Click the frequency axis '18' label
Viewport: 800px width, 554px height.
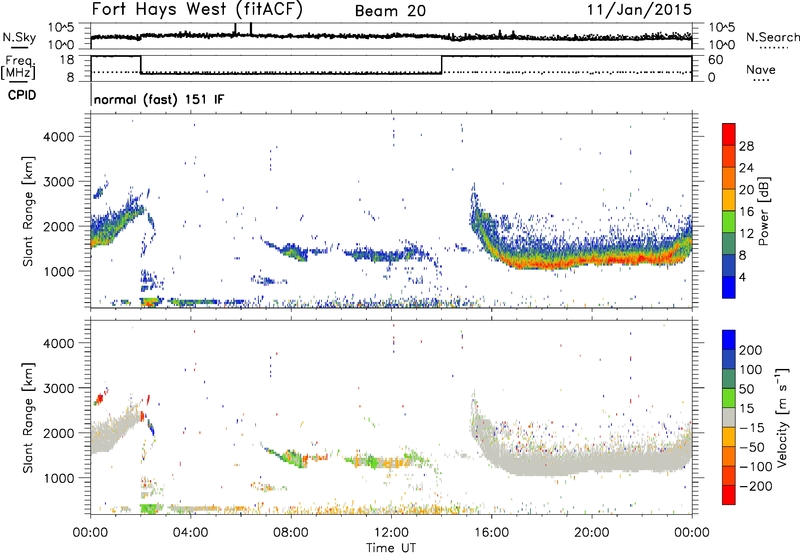click(66, 59)
